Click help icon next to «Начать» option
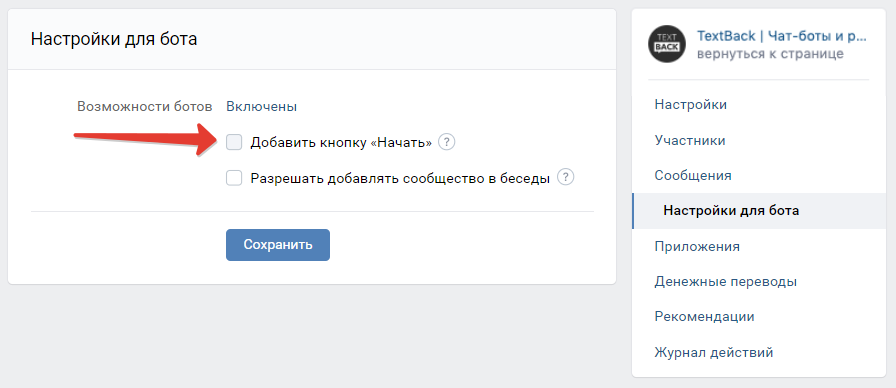Image resolution: width=896 pixels, height=388 pixels. (446, 142)
